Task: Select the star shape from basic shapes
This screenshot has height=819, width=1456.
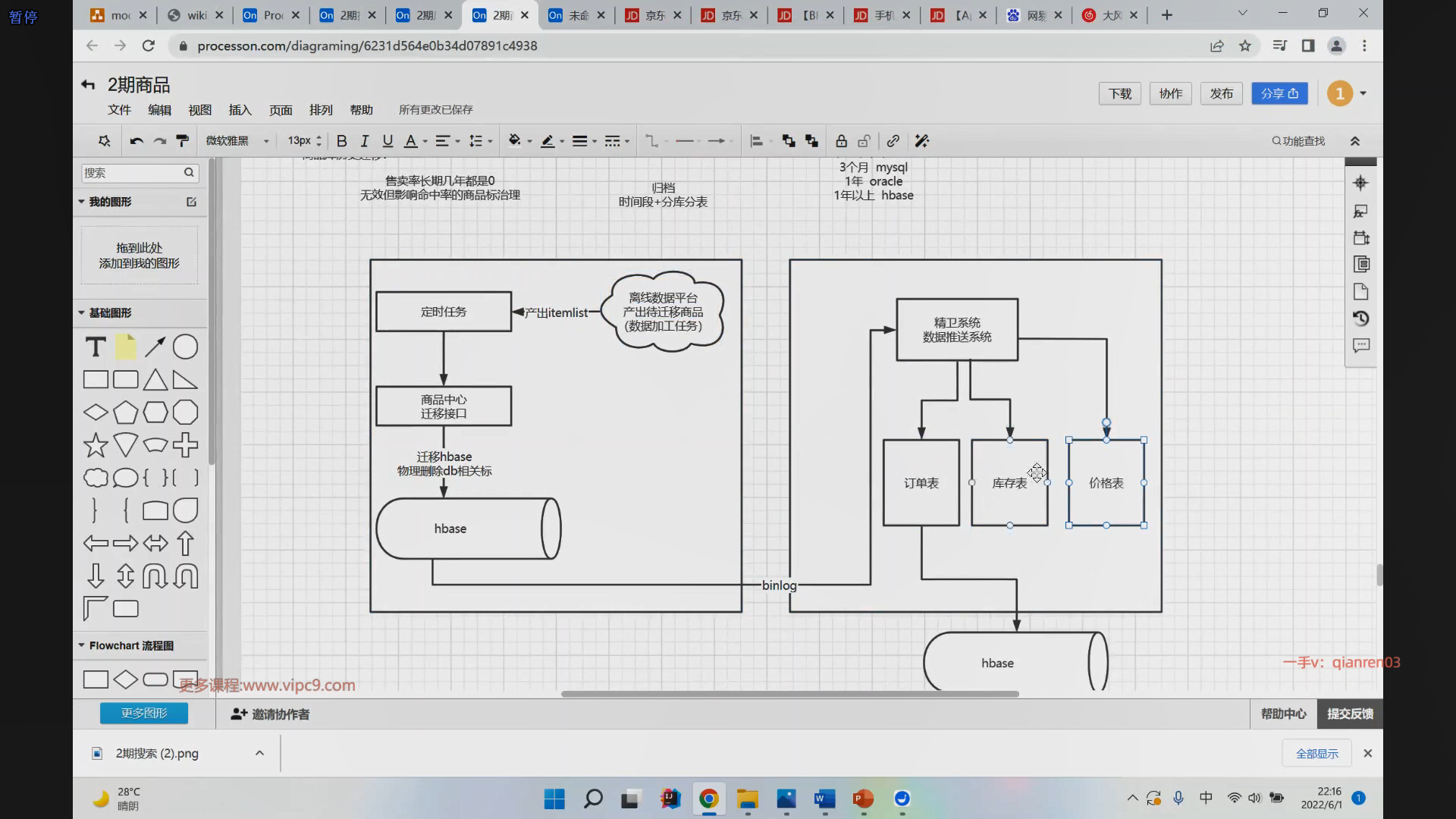Action: [96, 445]
